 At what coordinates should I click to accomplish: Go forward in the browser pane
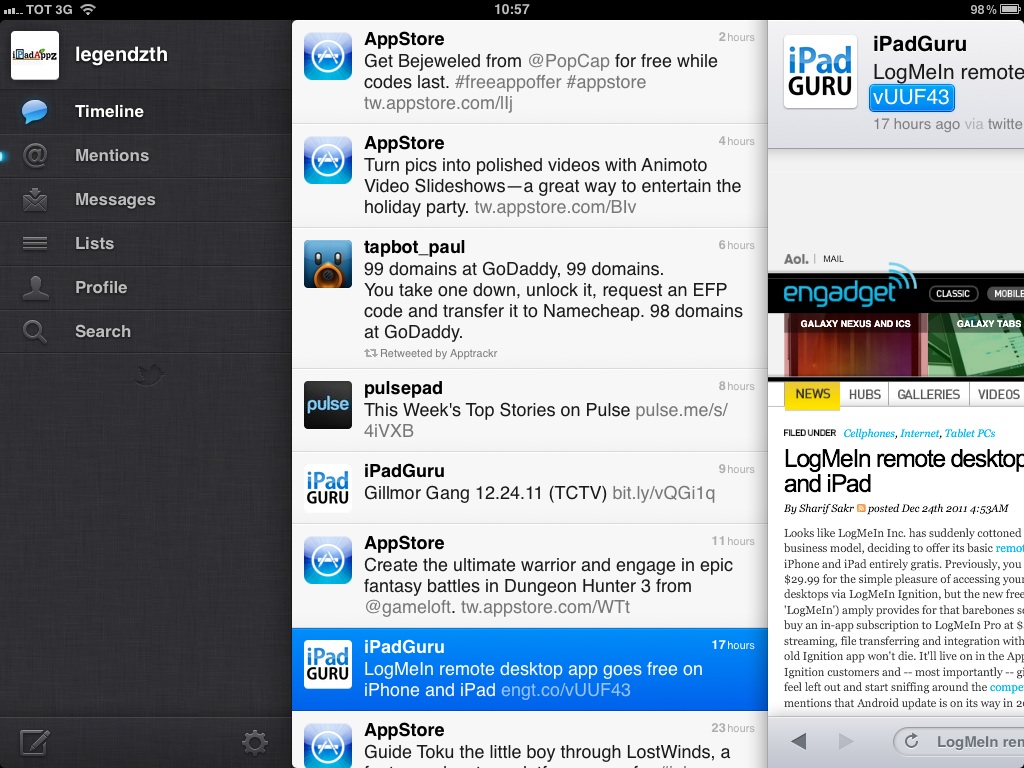tap(846, 741)
